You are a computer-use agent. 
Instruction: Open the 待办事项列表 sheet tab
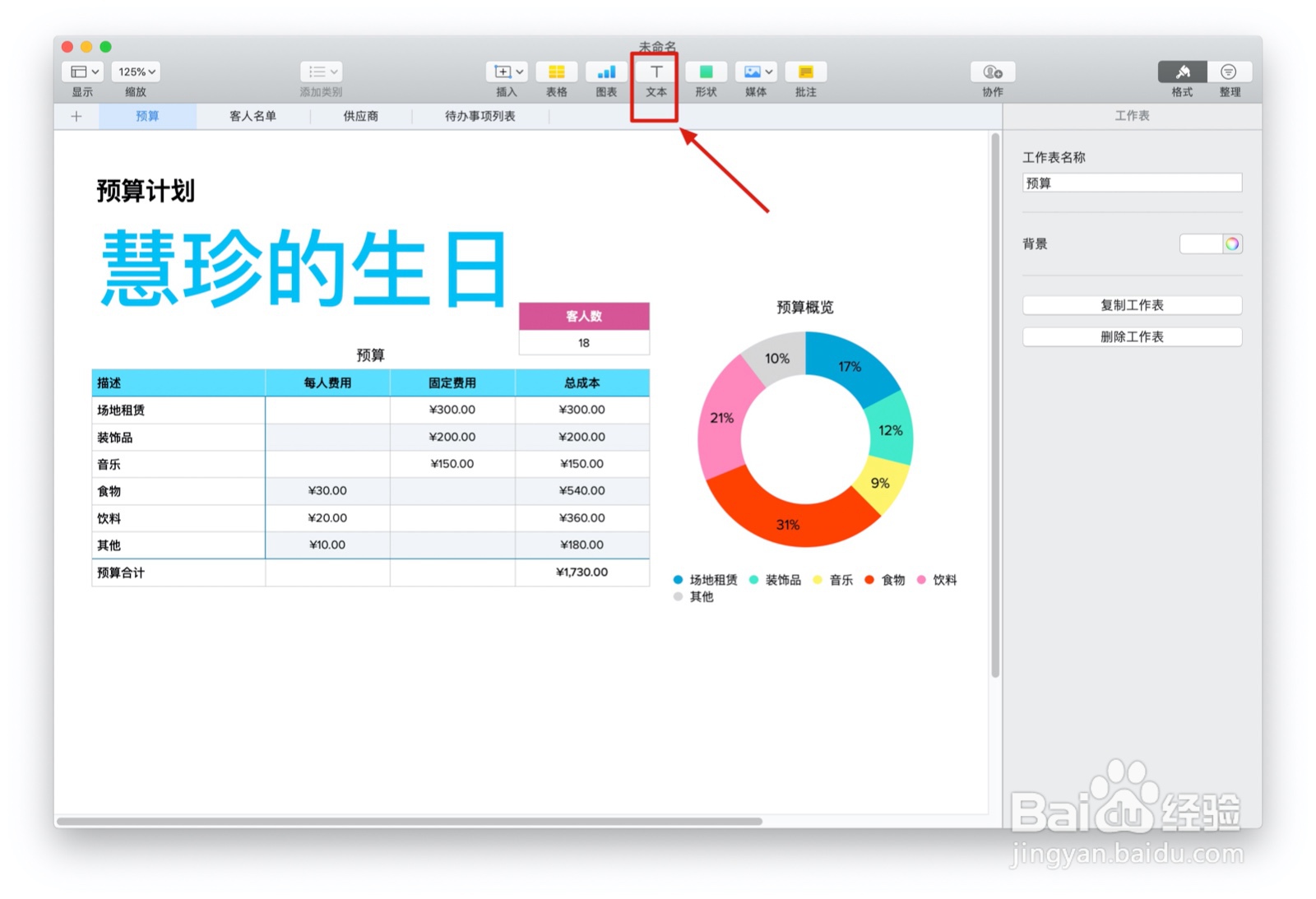480,116
